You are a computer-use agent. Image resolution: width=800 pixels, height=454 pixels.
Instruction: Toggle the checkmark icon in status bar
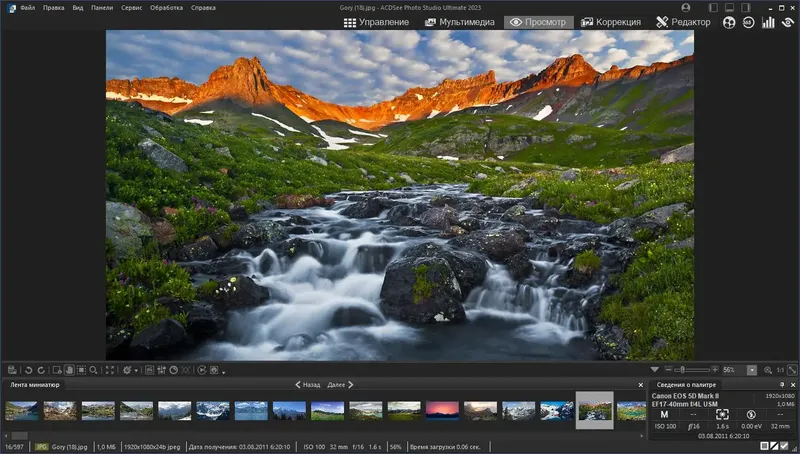(784, 446)
